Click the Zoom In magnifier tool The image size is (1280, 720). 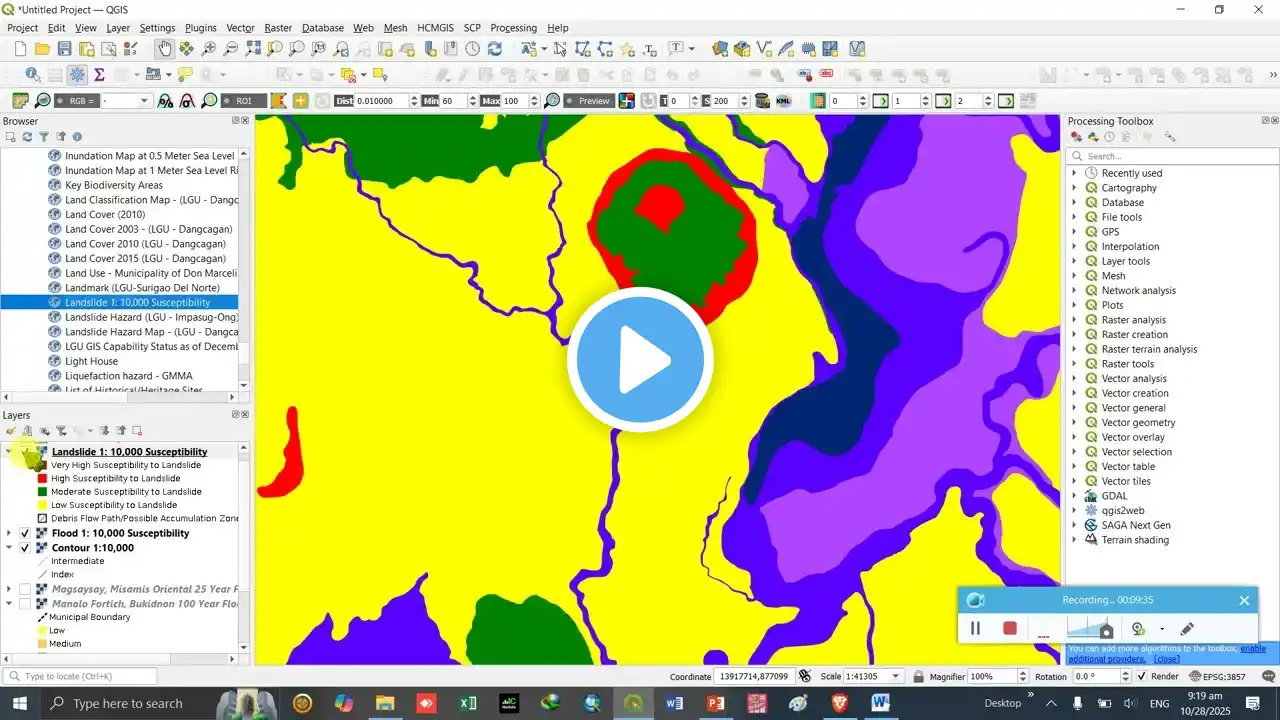pos(208,48)
